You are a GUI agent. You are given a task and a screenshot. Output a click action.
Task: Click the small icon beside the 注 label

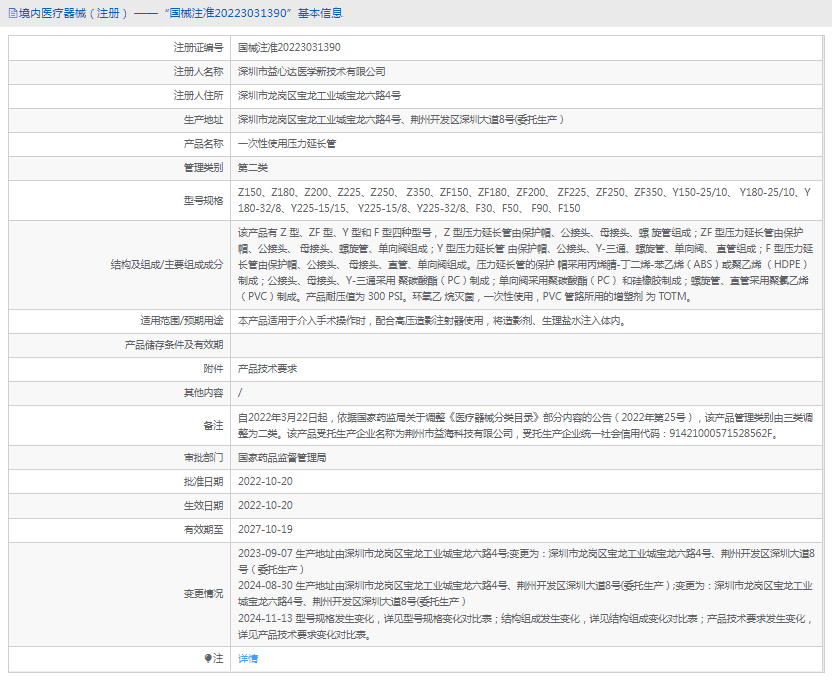(207, 658)
